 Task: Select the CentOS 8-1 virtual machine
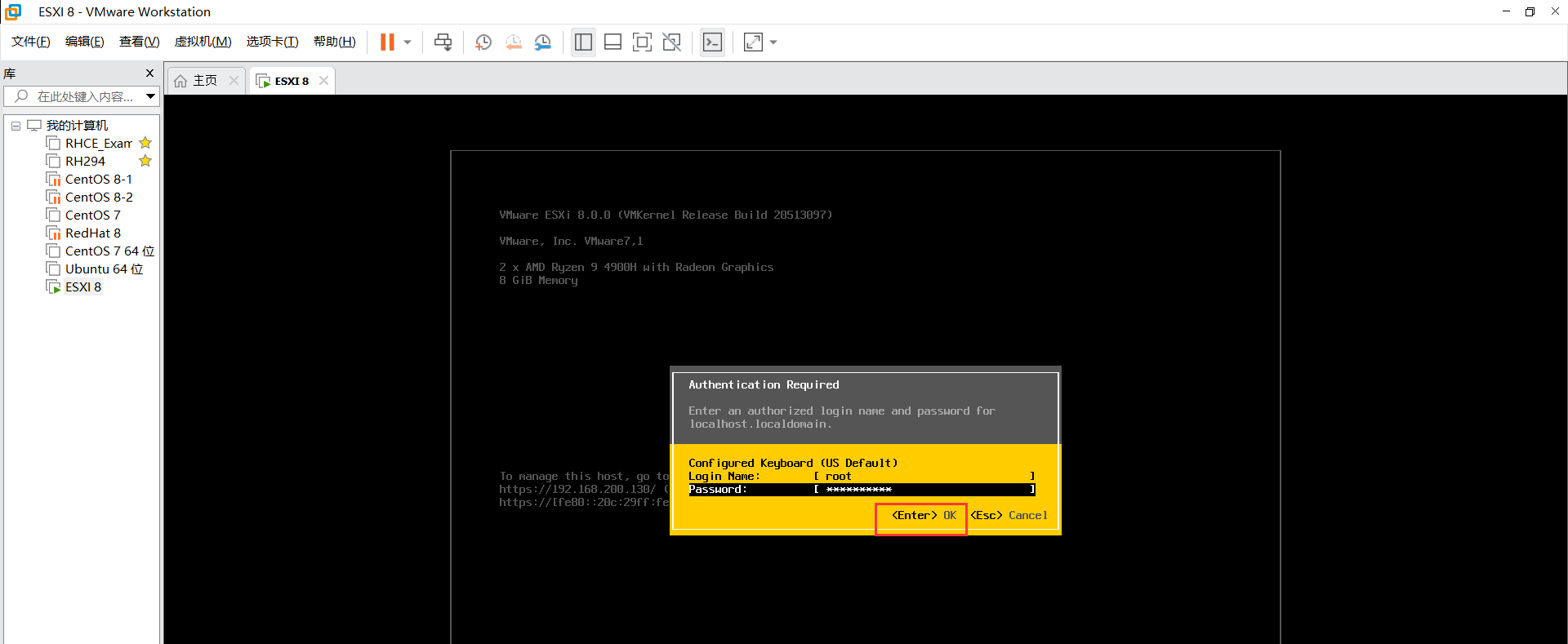point(98,180)
